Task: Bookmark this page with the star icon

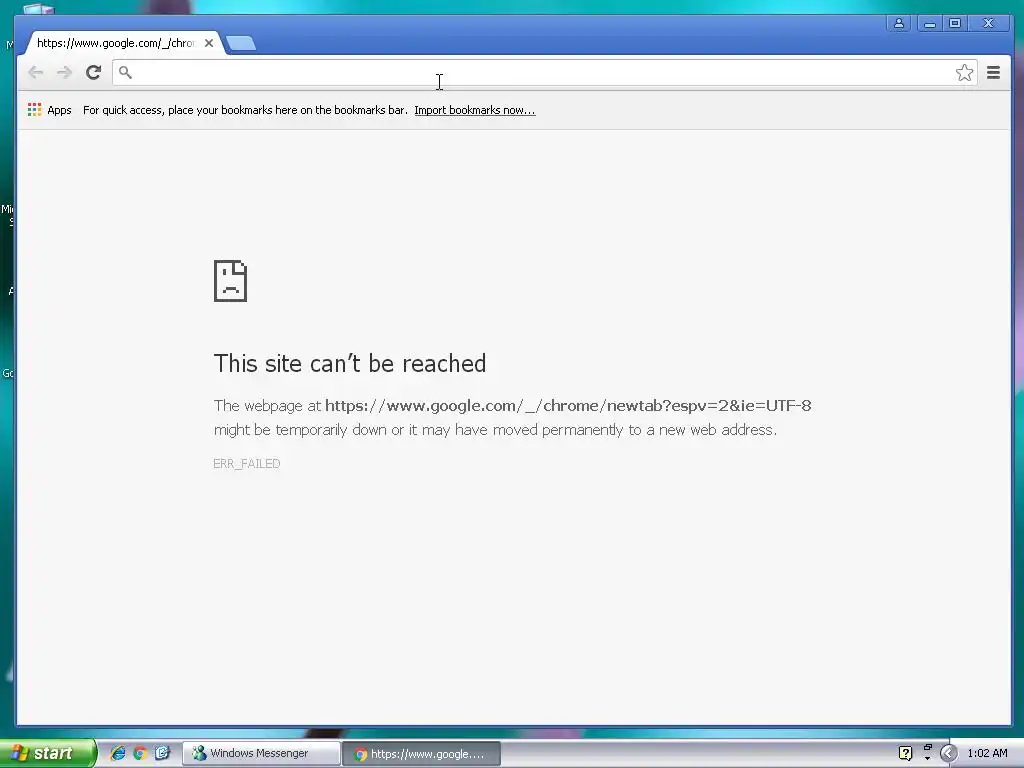Action: pyautogui.click(x=964, y=72)
